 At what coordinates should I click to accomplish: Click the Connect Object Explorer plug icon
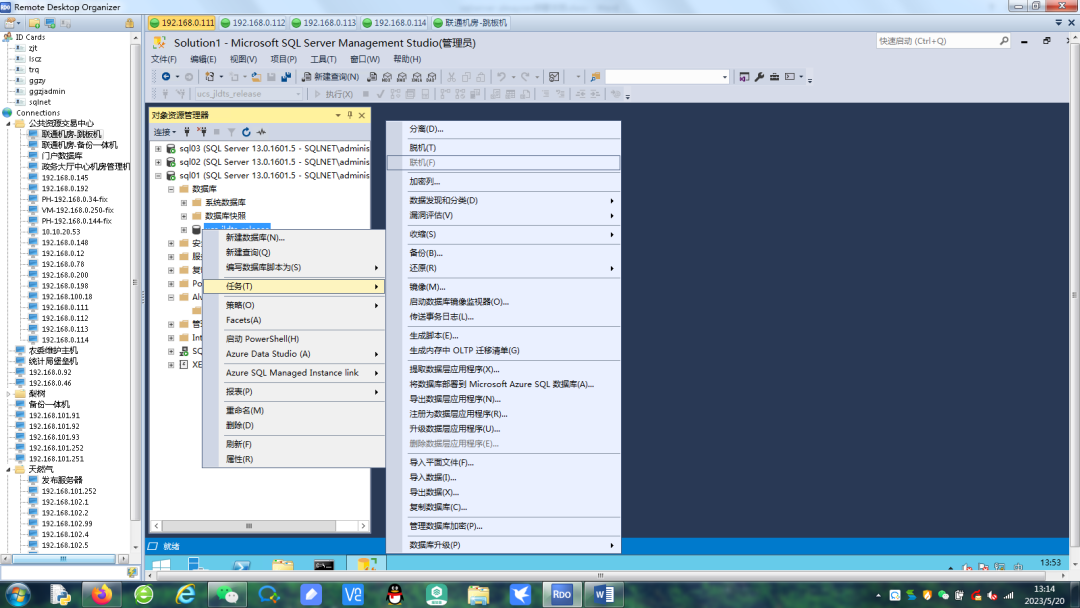187,132
